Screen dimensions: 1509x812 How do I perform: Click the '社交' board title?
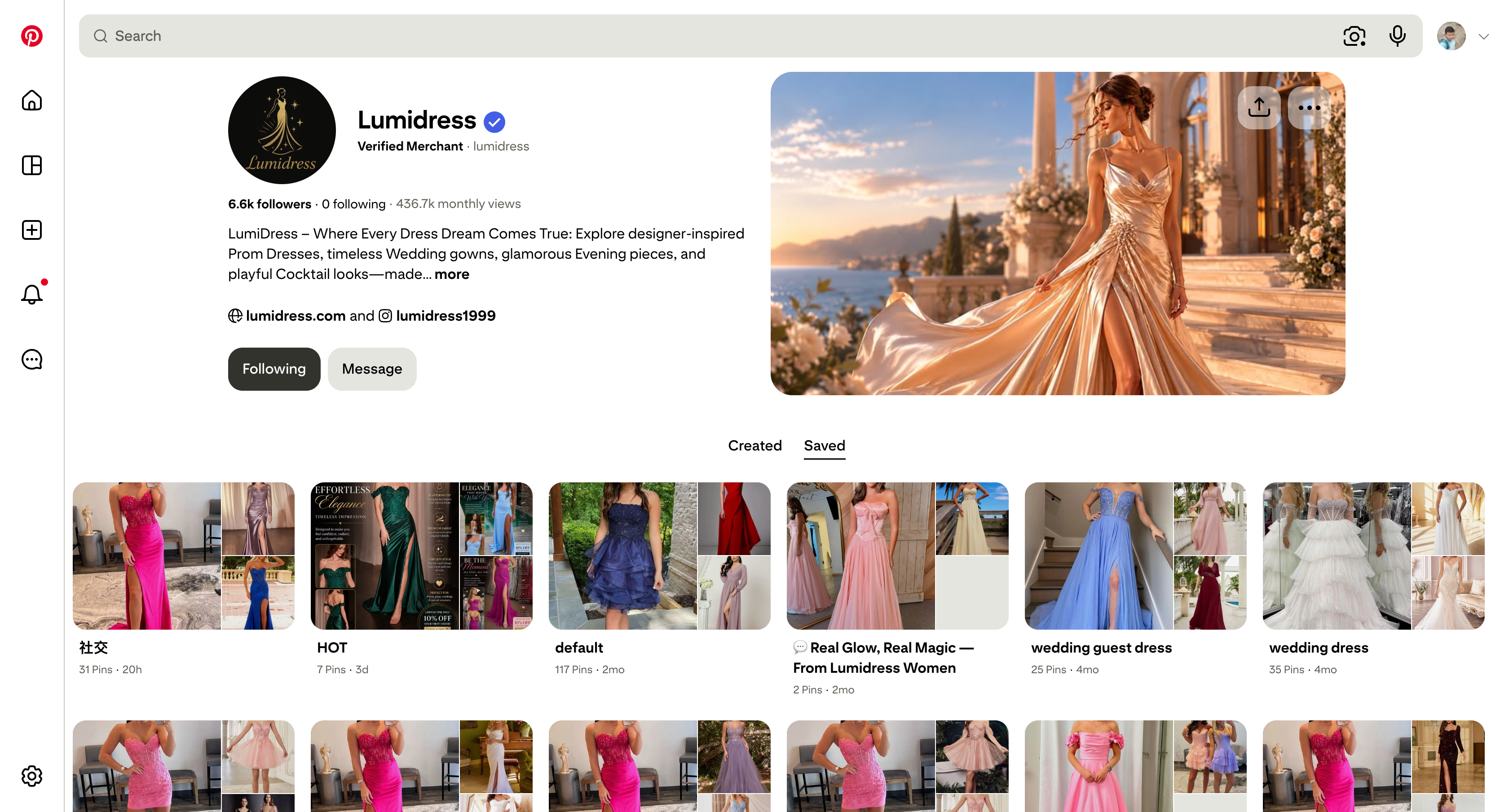94,647
